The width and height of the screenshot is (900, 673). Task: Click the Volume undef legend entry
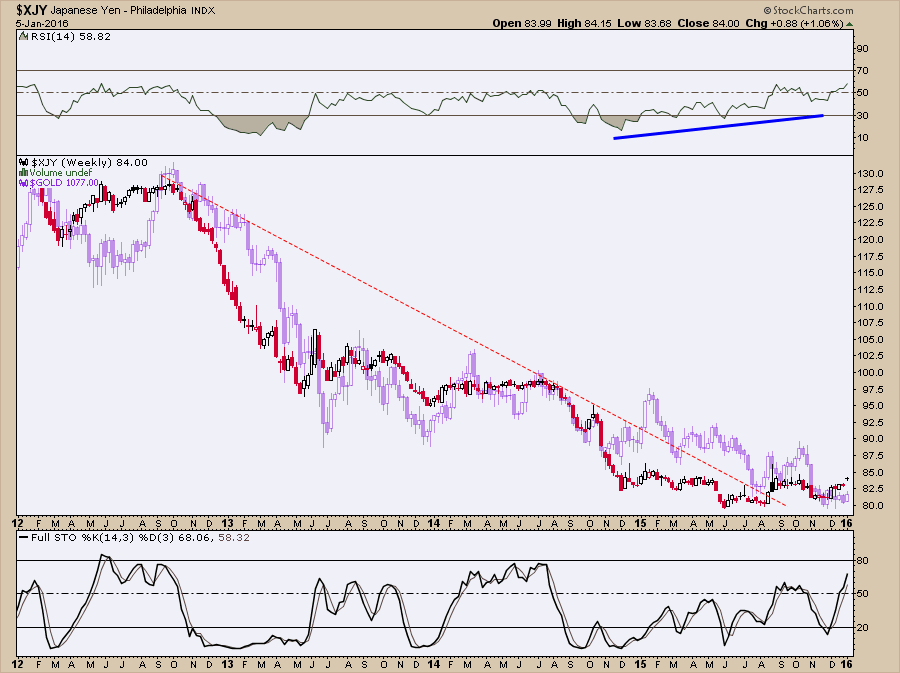tap(61, 173)
